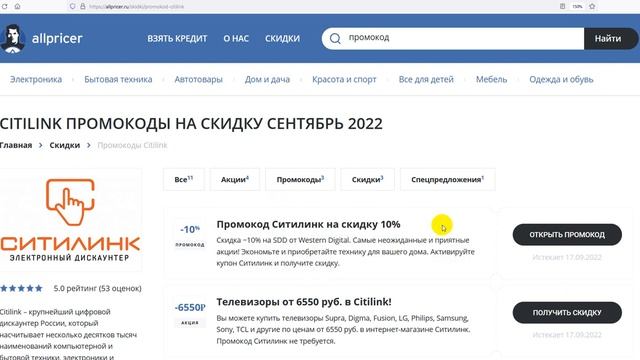
Task: Select the Промокоды filter tab
Action: (x=300, y=180)
